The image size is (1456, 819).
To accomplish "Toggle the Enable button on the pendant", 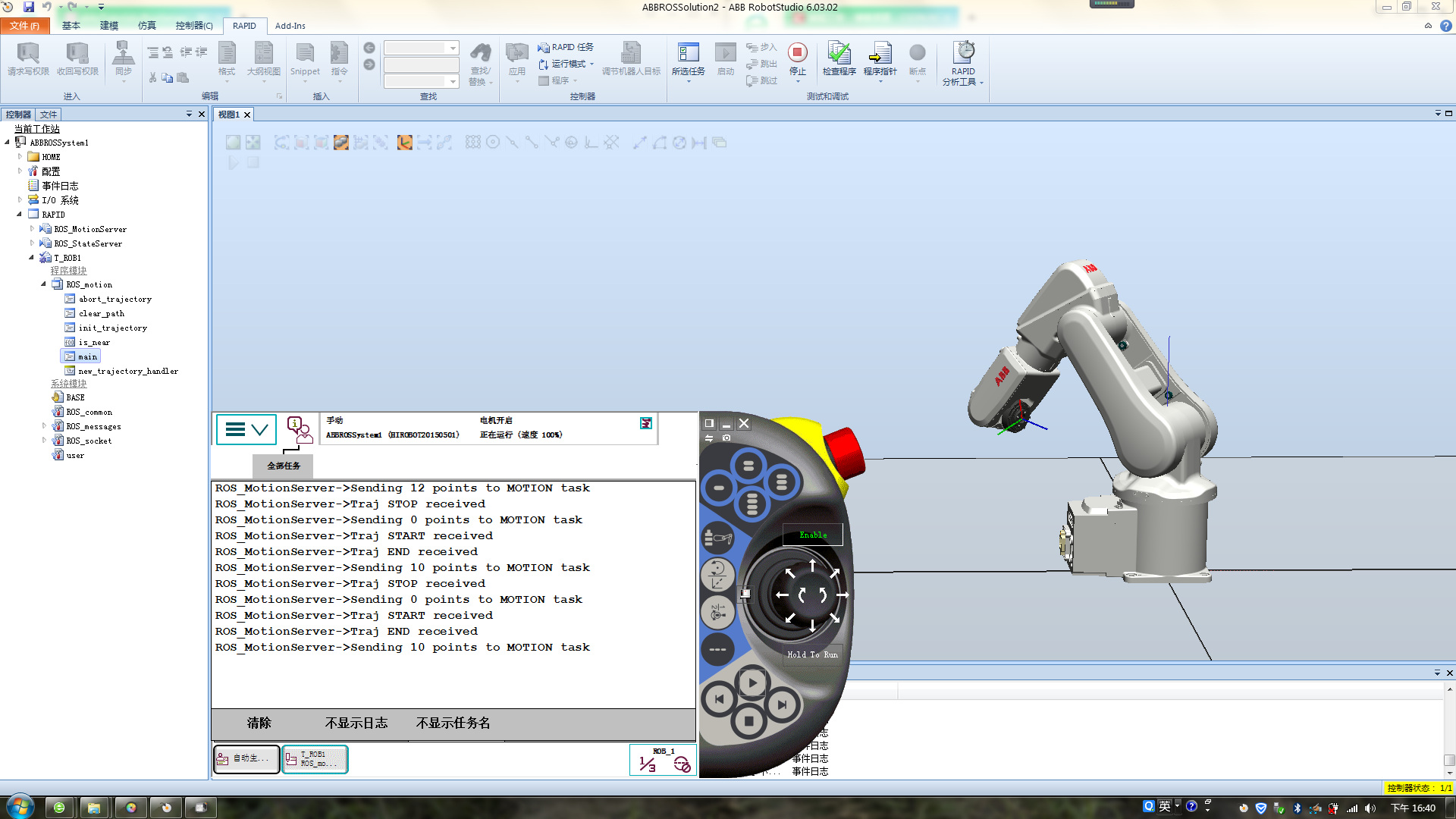I will [813, 535].
